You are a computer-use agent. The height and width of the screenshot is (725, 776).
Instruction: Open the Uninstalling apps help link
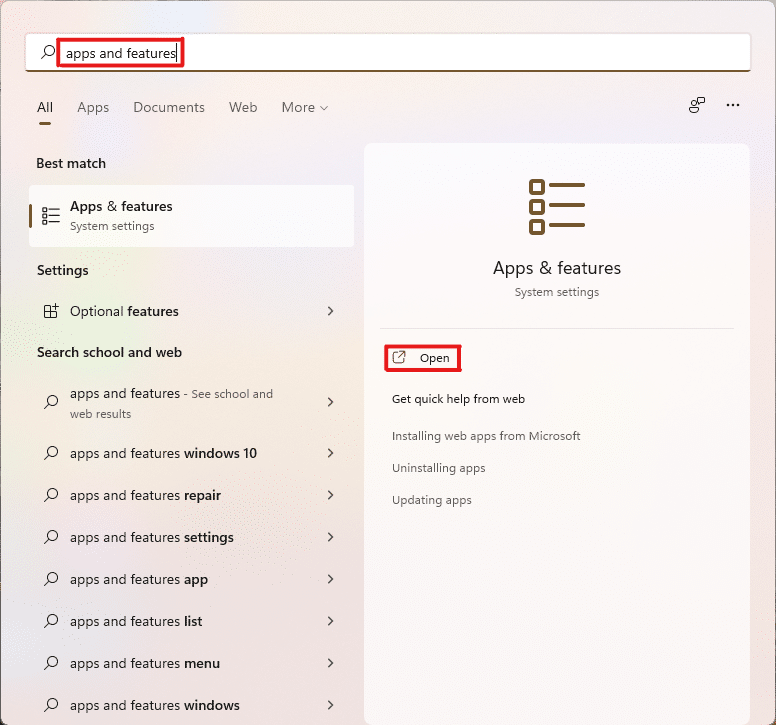pyautogui.click(x=438, y=468)
